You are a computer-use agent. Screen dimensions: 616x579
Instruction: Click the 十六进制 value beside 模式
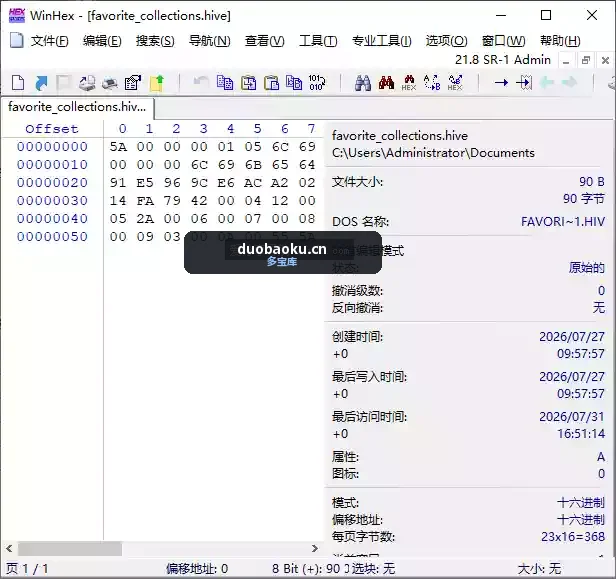pos(581,502)
